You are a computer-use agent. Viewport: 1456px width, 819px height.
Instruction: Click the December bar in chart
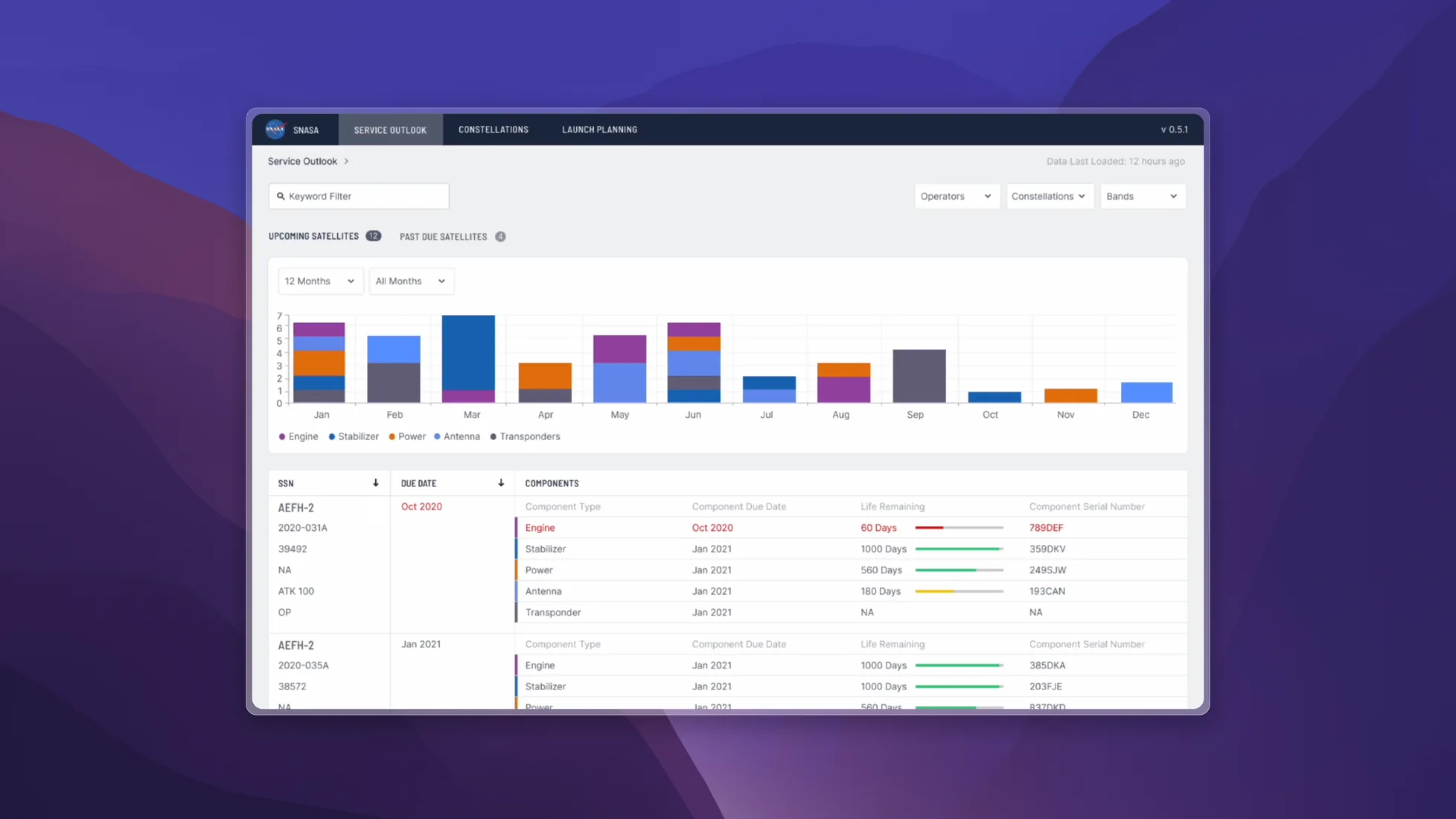1146,392
